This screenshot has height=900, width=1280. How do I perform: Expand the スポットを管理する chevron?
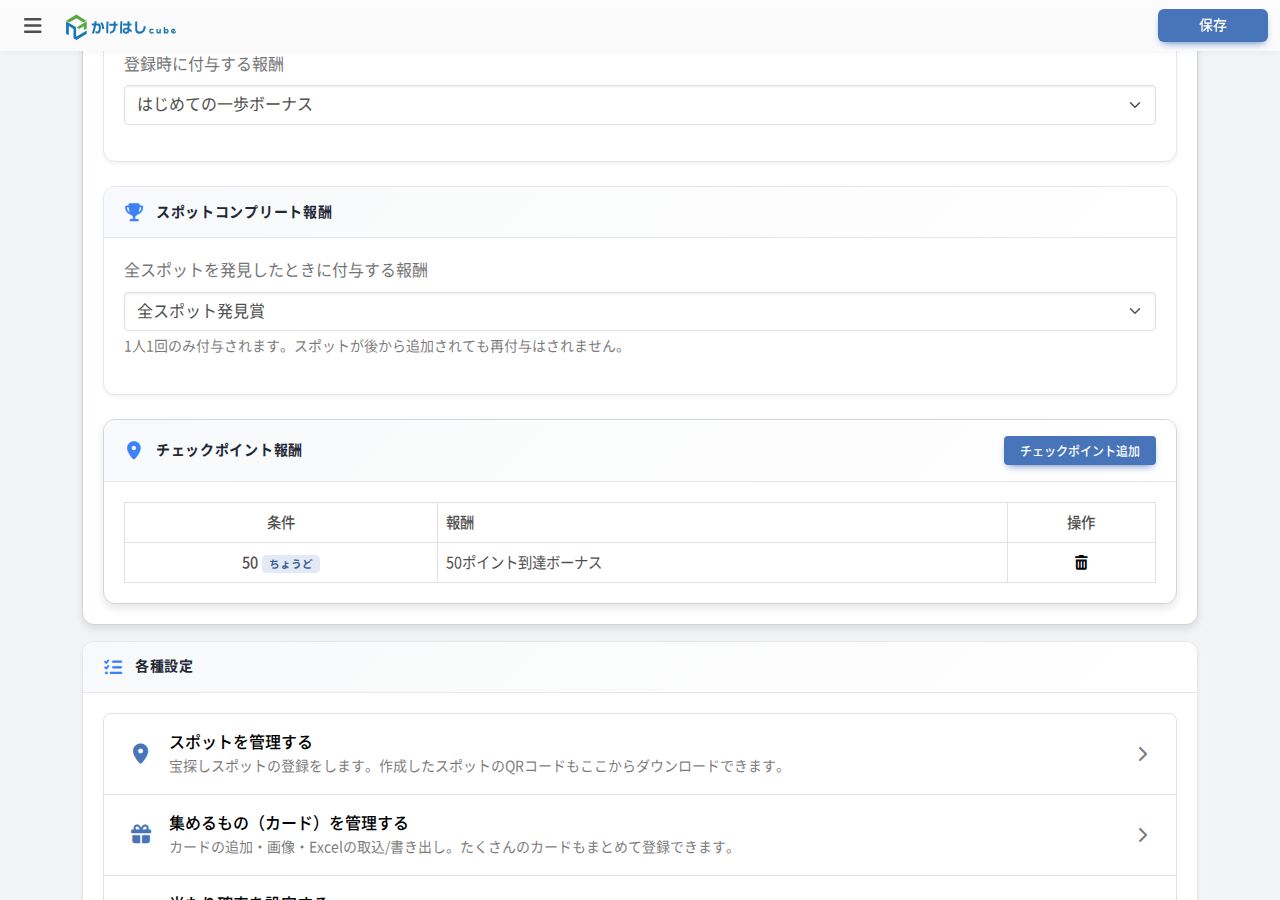tap(1143, 754)
